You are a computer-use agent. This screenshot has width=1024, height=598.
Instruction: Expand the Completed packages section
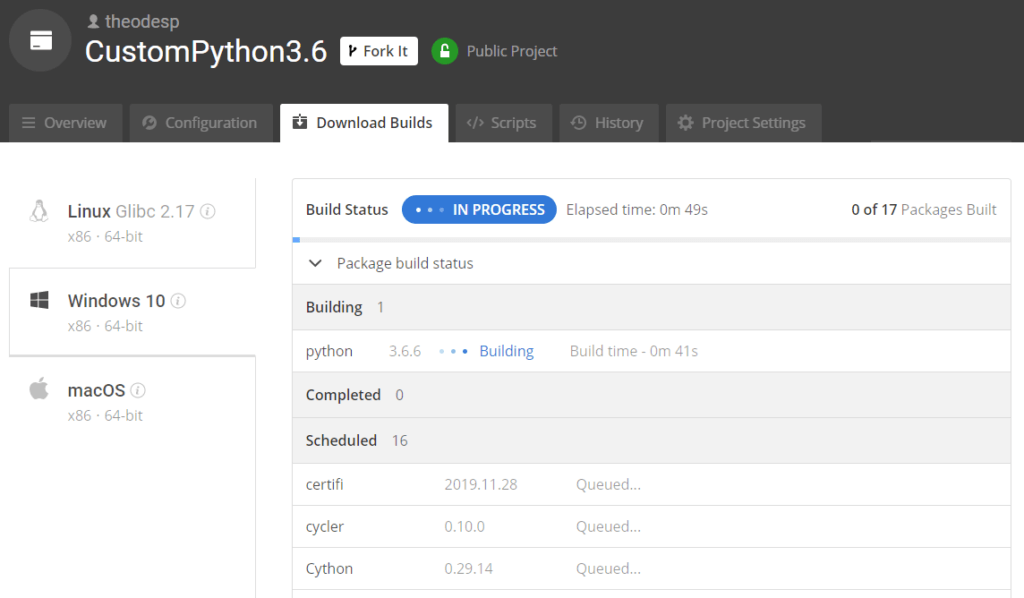click(343, 394)
